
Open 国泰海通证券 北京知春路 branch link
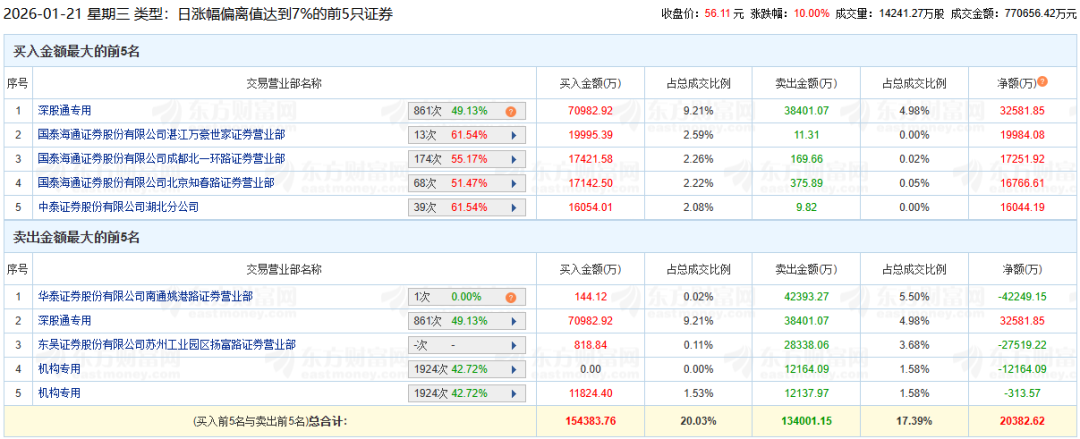tap(161, 183)
